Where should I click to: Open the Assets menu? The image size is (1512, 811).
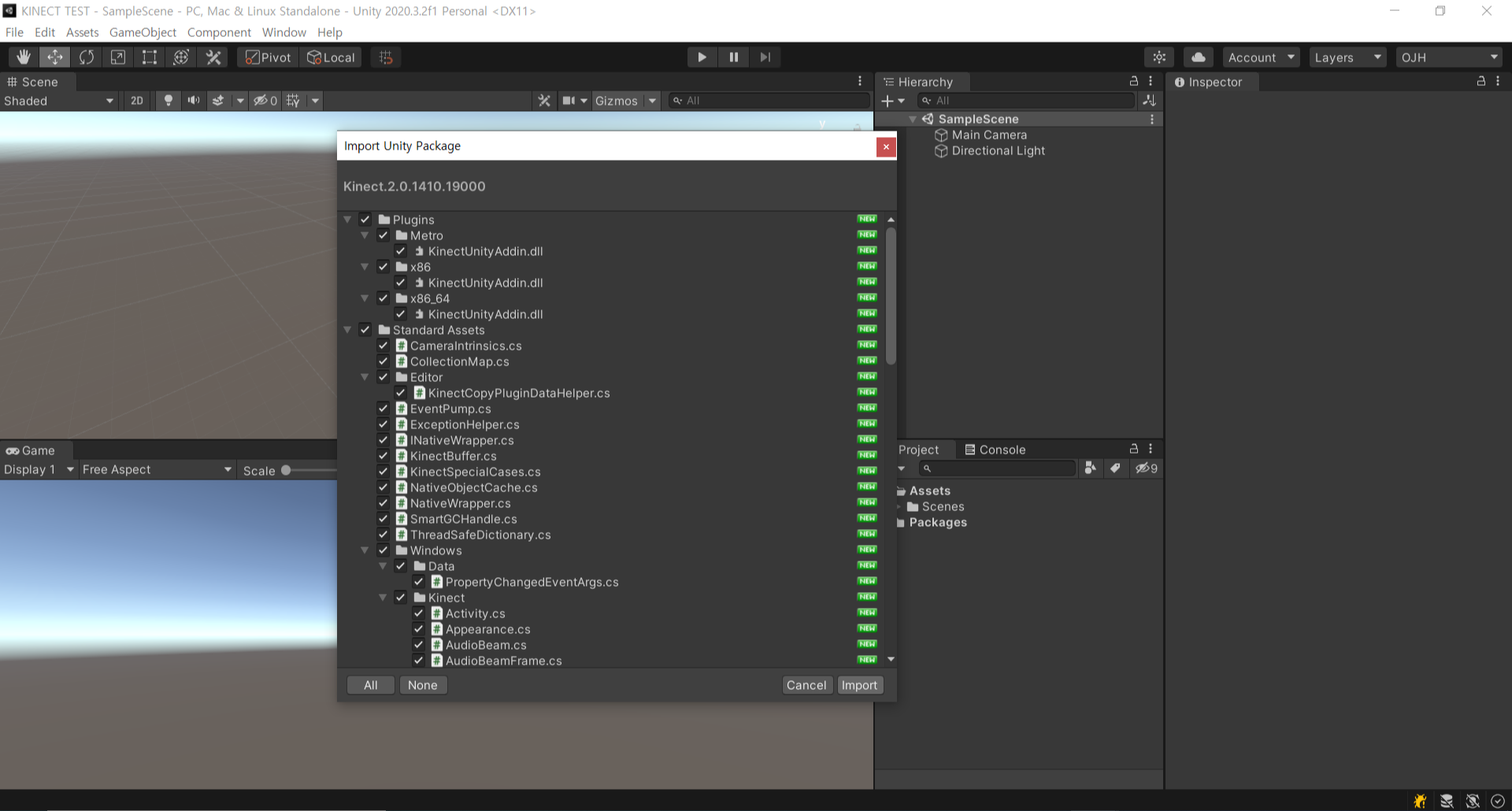tap(83, 32)
